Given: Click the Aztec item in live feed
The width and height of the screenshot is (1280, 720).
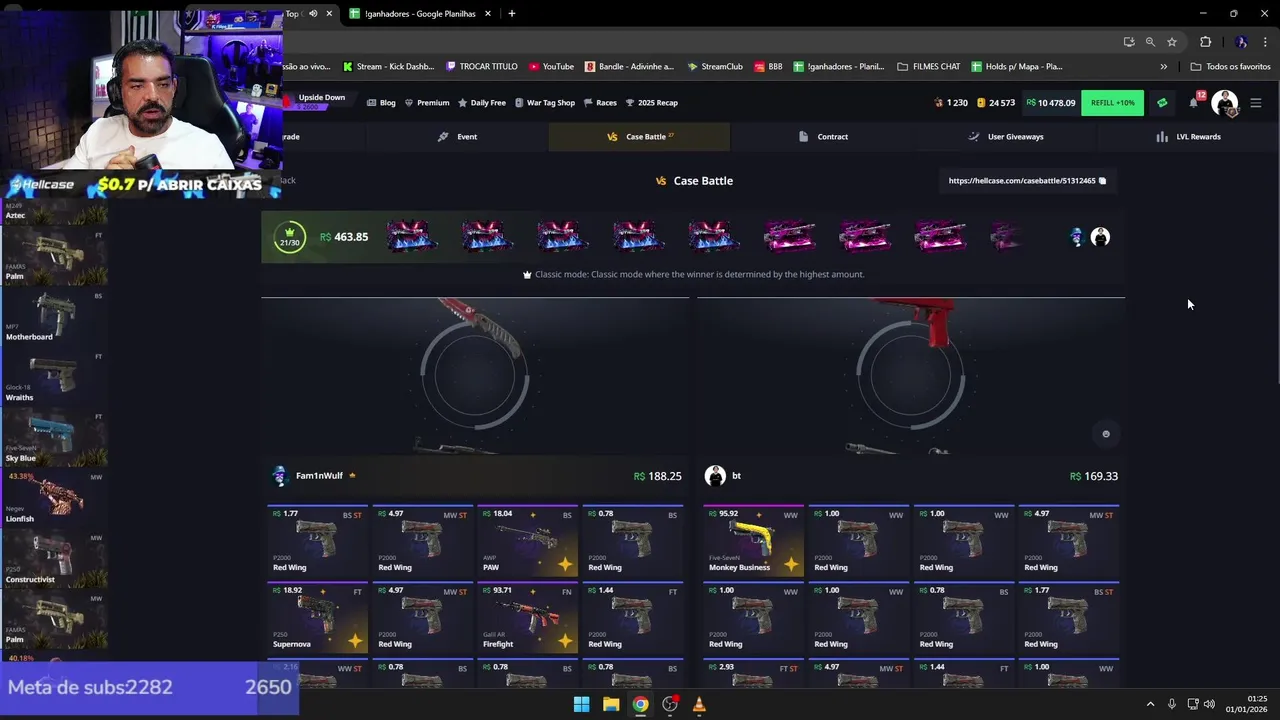Looking at the screenshot, I should click(55, 211).
